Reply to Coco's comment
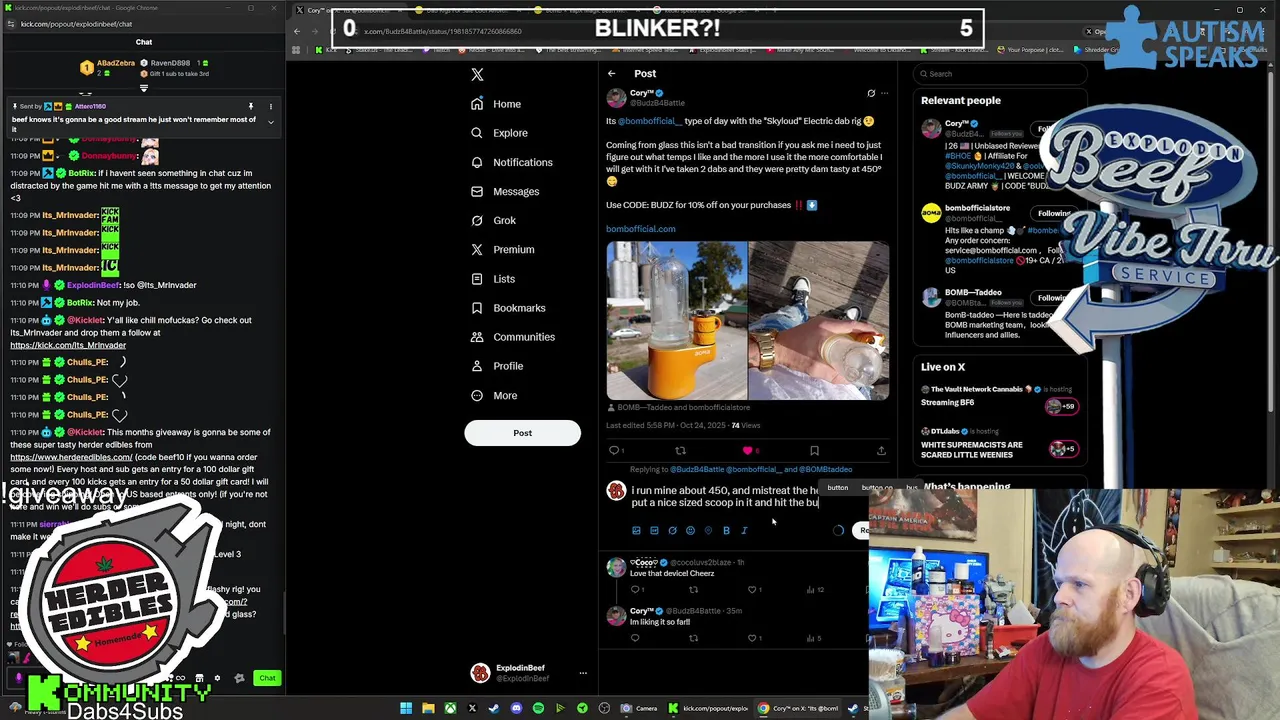This screenshot has height=720, width=1280. (634, 590)
